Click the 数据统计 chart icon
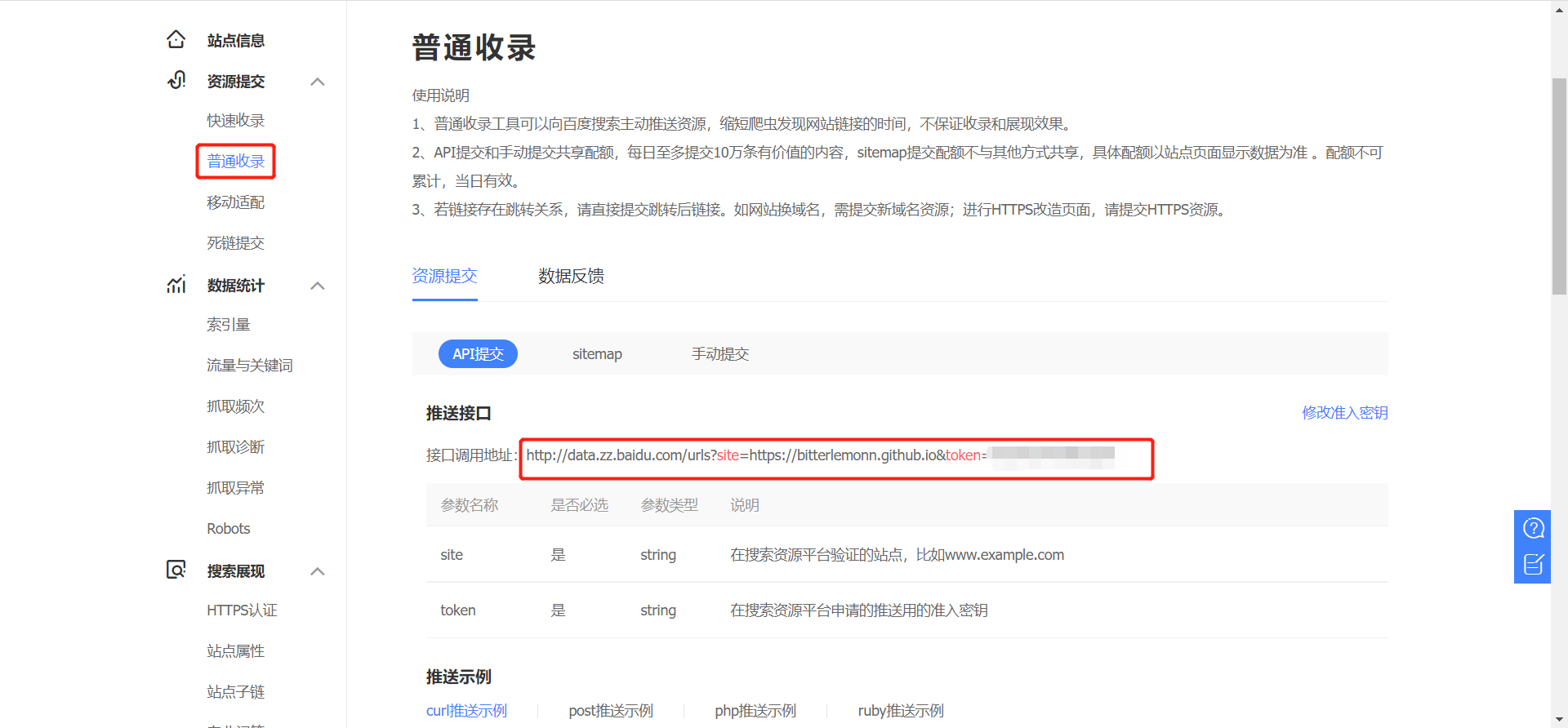Viewport: 1568px width, 728px height. coord(176,284)
